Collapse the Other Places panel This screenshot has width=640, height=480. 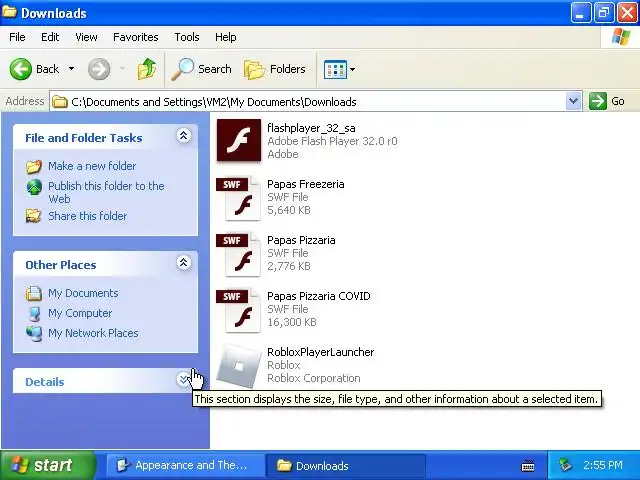tap(184, 262)
